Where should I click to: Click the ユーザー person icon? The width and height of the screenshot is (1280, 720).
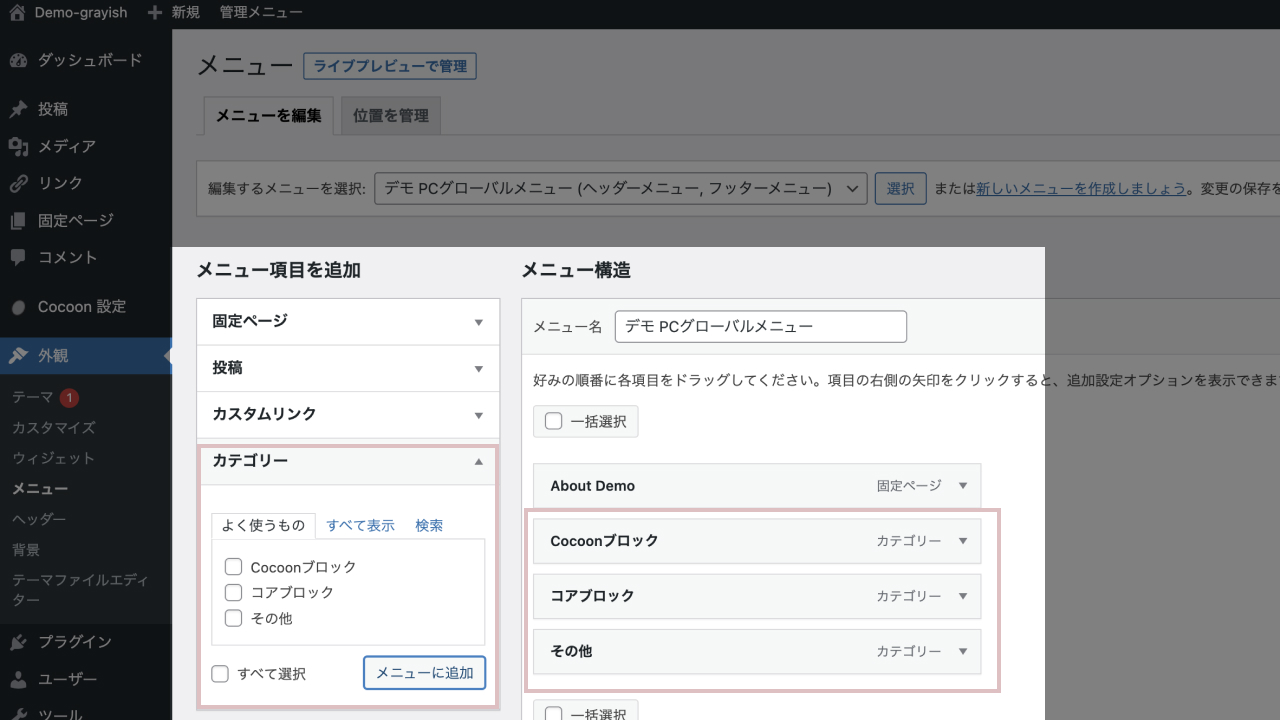[x=18, y=679]
